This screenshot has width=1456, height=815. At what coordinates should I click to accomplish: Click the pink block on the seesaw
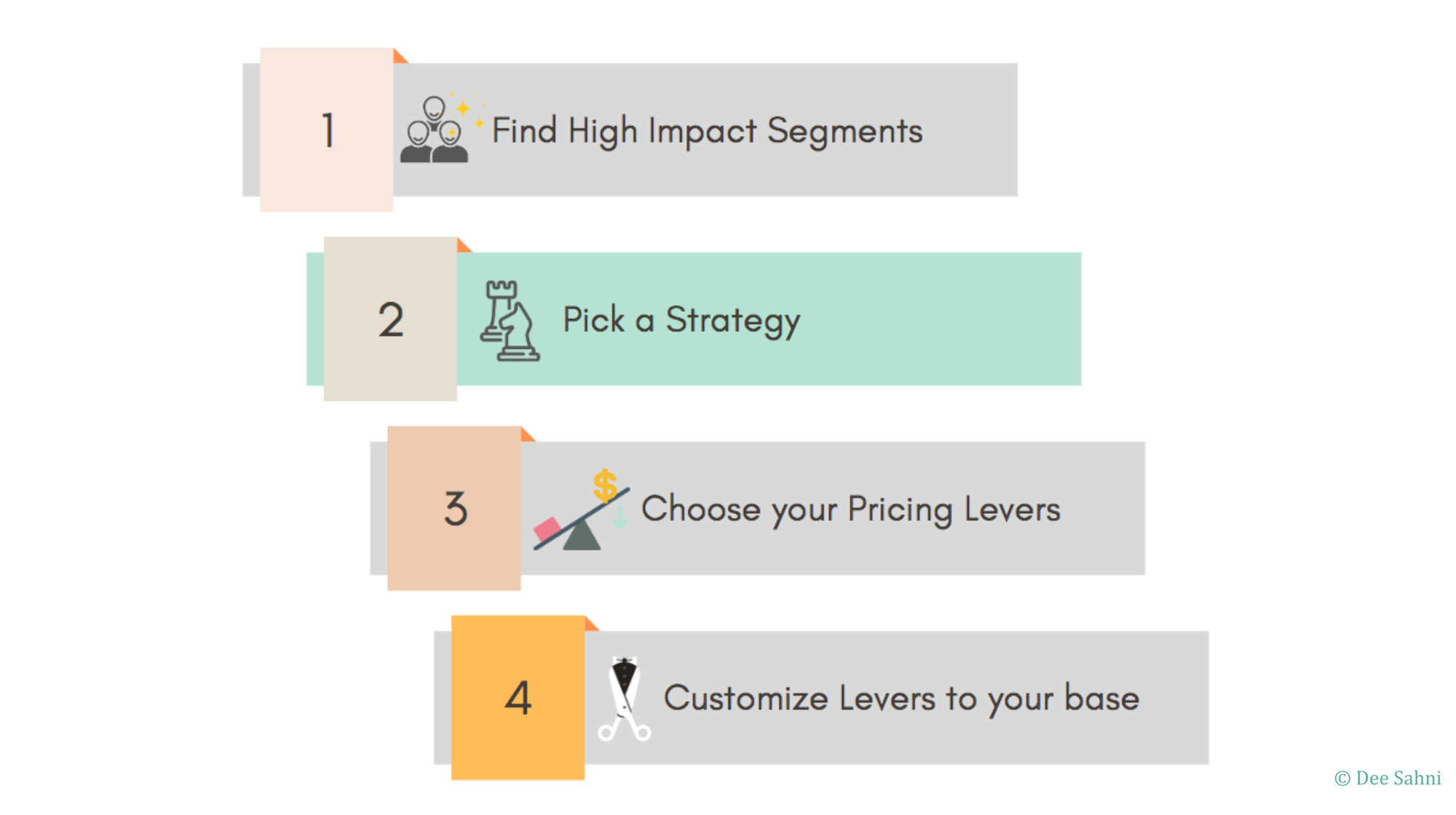(547, 529)
